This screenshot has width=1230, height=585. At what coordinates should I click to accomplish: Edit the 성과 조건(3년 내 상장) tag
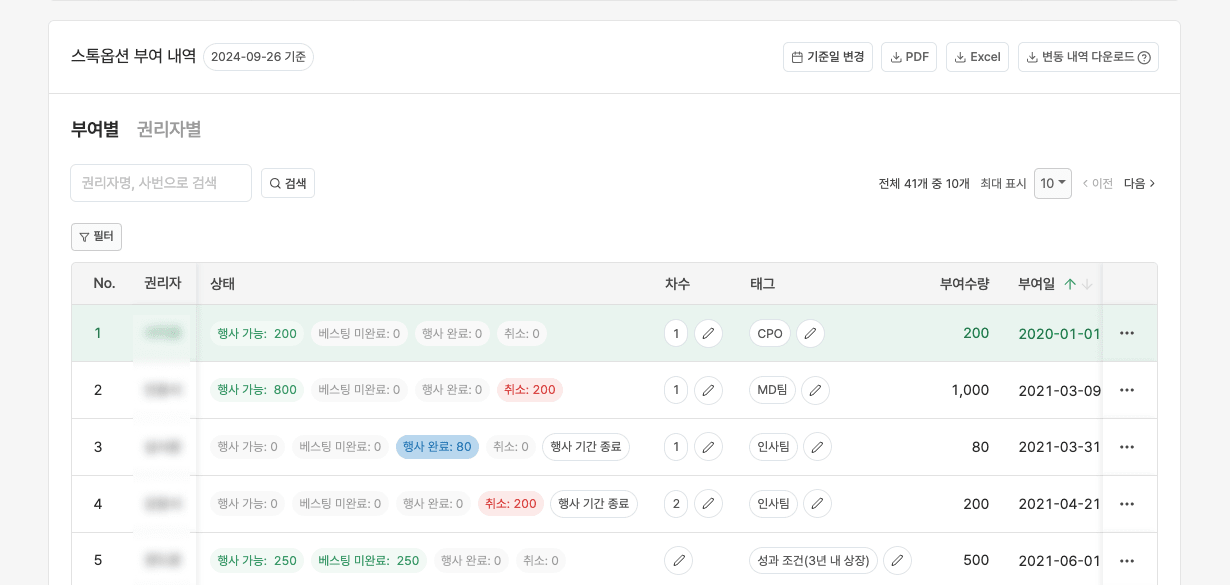point(897,561)
